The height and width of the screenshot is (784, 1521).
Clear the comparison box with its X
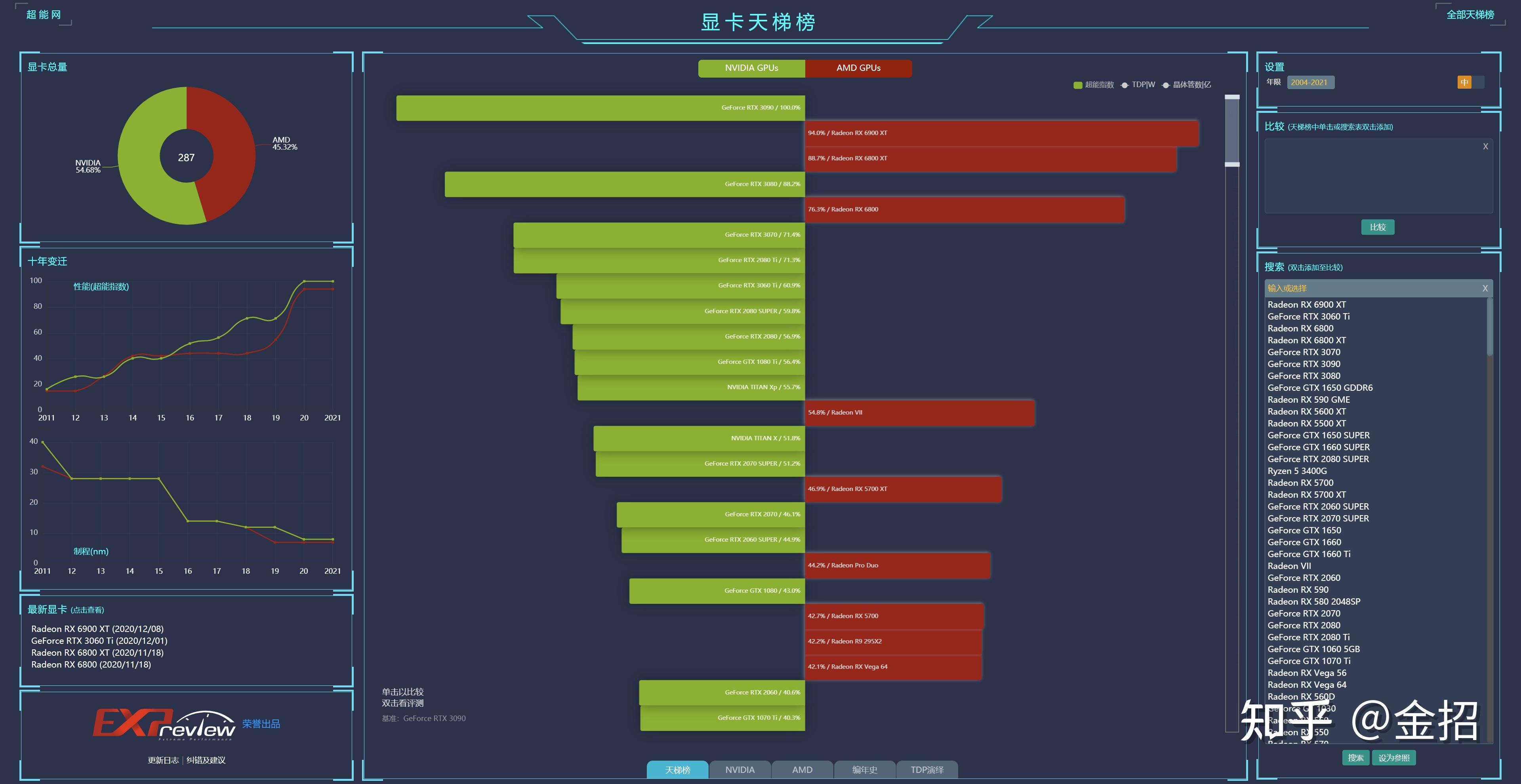click(1485, 147)
